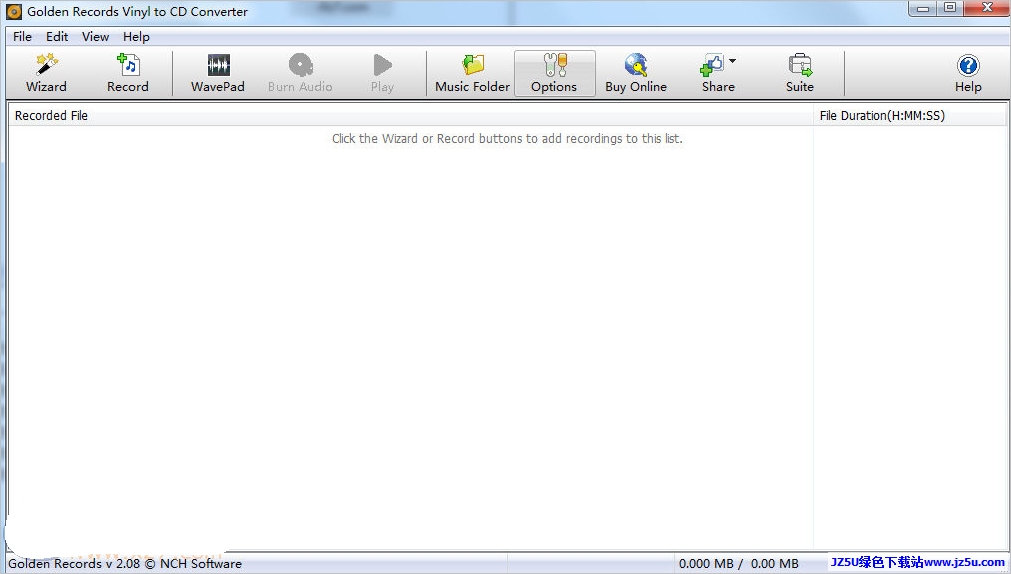Click the Recorded File column header
Screen dimensions: 1011x574
click(411, 115)
